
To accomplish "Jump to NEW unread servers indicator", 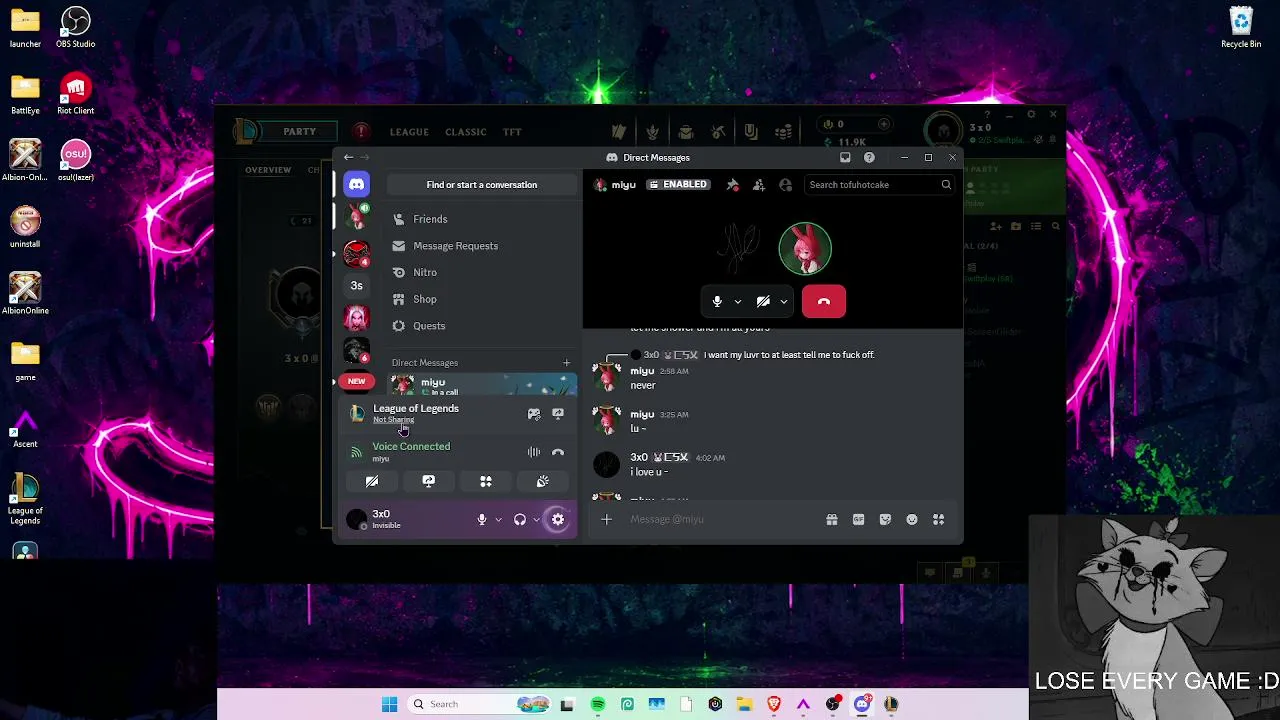I will tap(356, 381).
